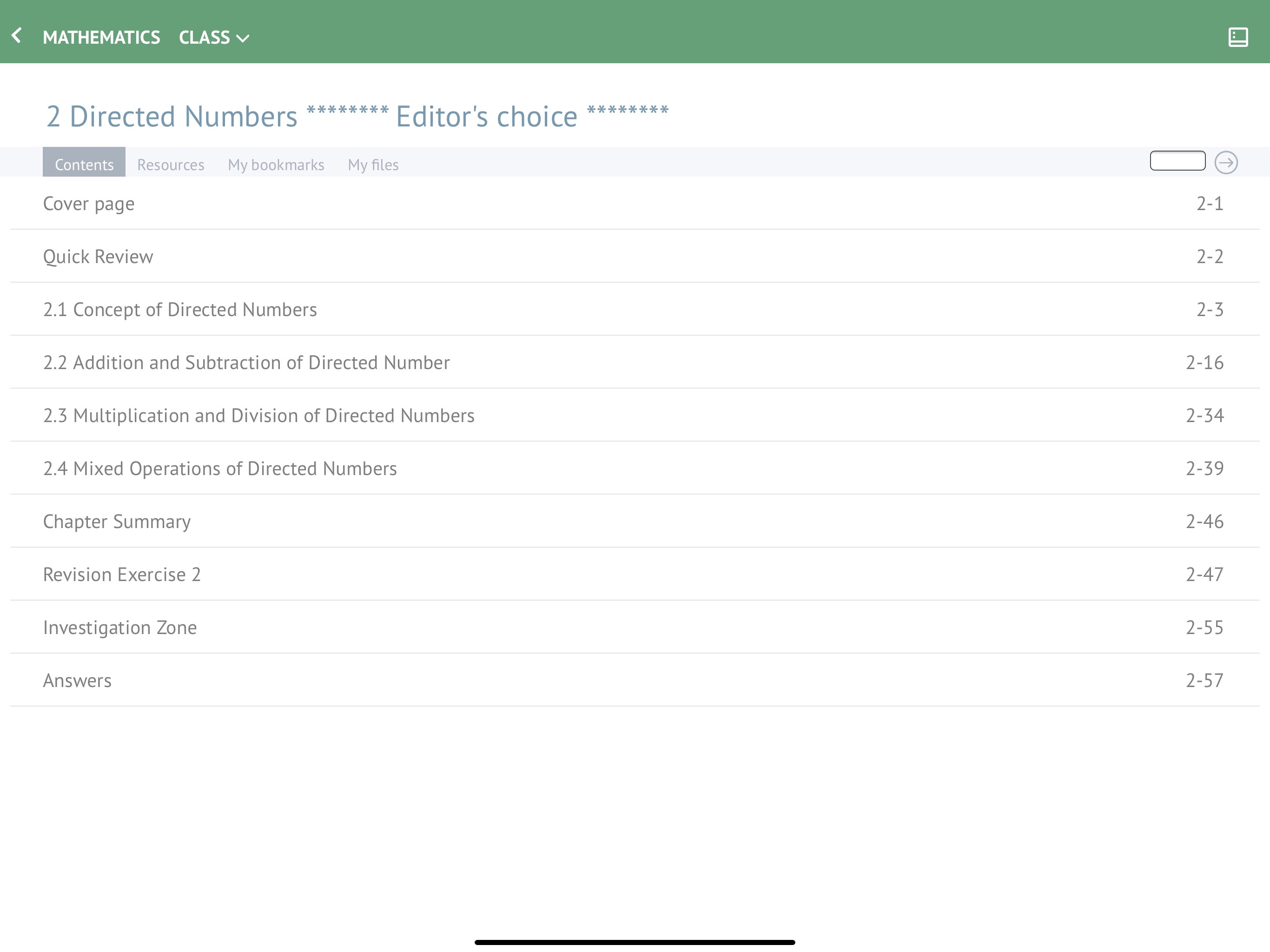Open the My bookmarks tab

tap(276, 165)
